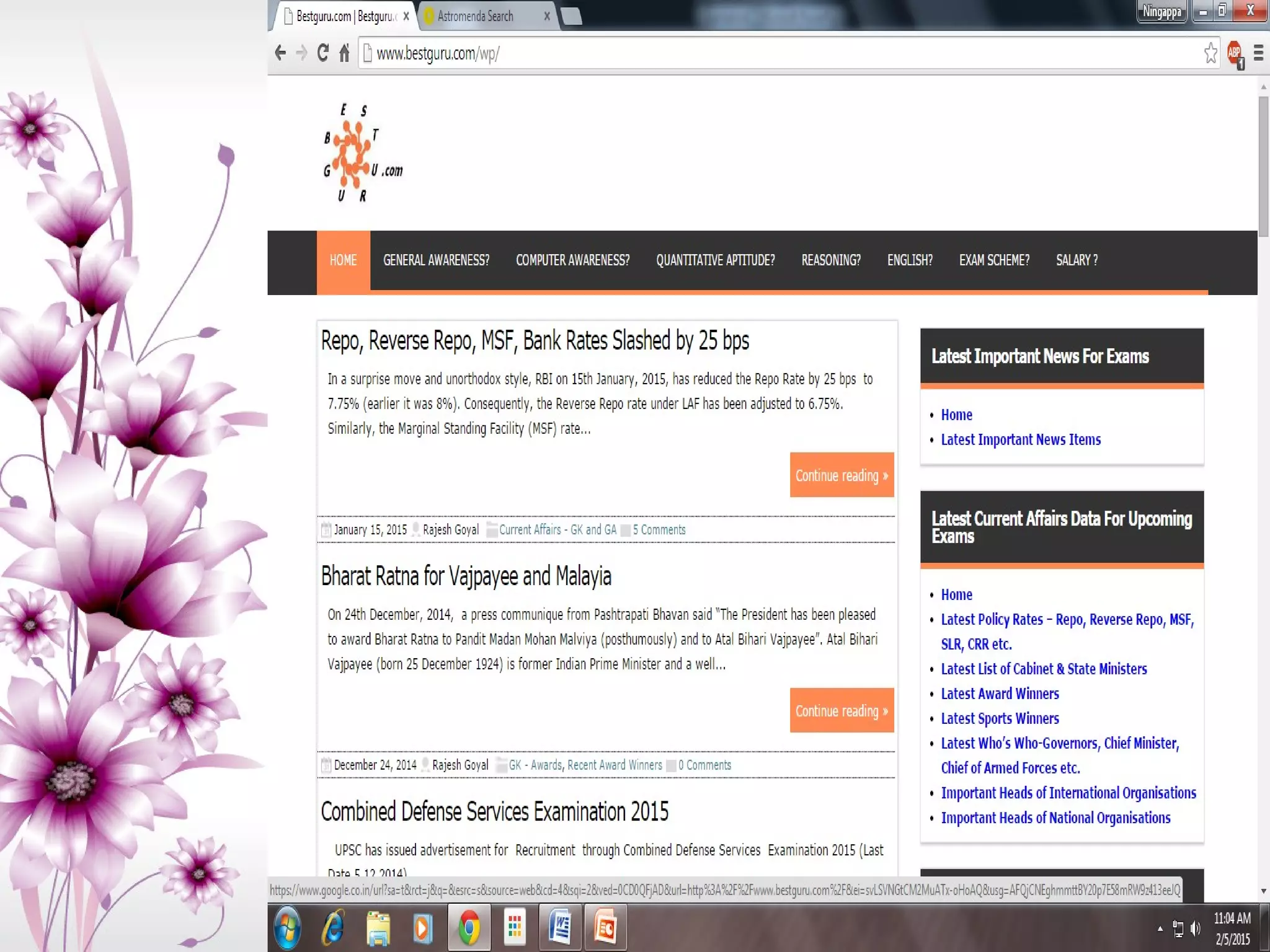Open Latest List of Cabinet & State Ministers
The width and height of the screenshot is (1270, 952).
[1044, 669]
